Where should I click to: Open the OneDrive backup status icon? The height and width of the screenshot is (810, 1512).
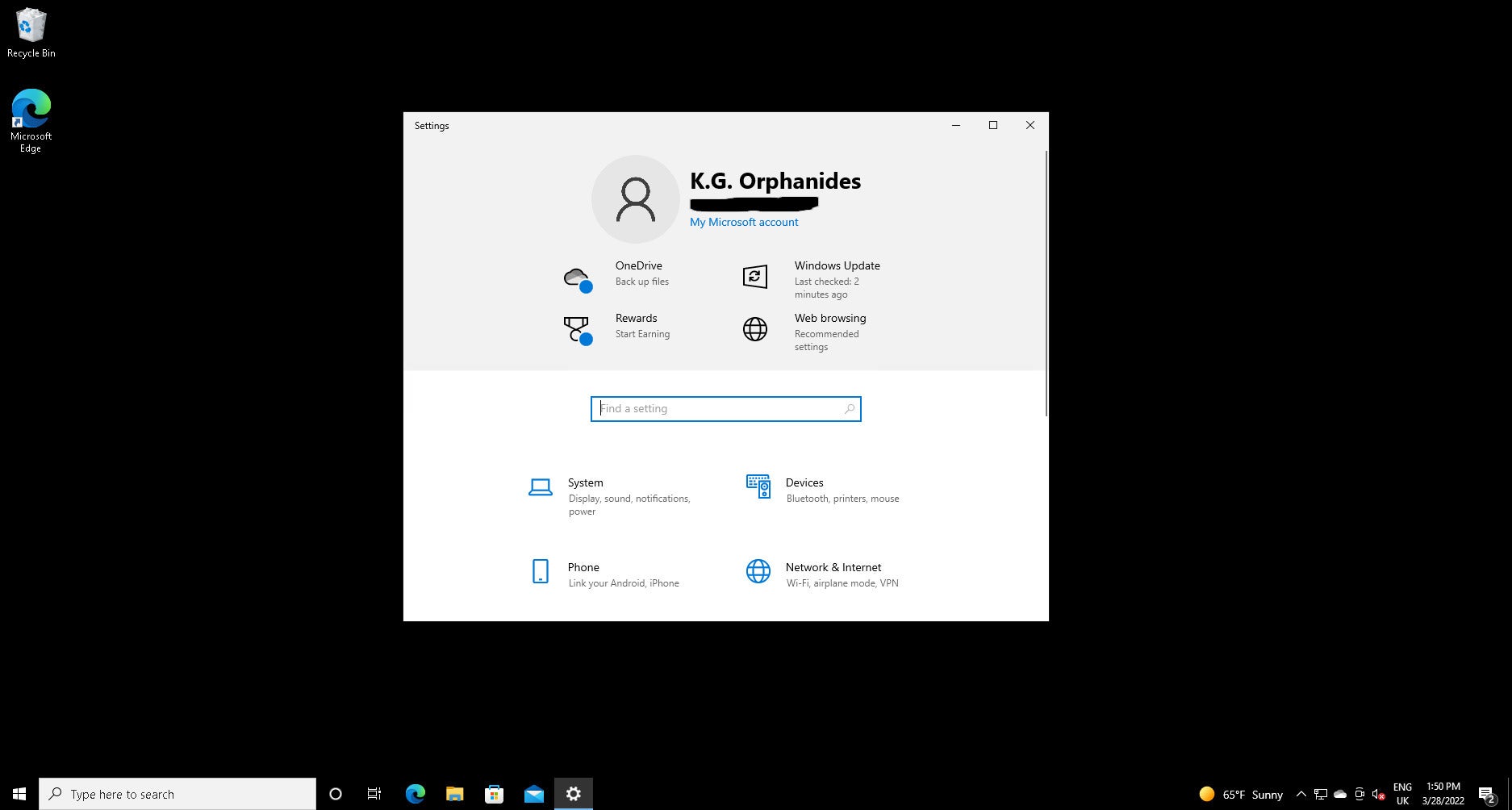(x=578, y=279)
